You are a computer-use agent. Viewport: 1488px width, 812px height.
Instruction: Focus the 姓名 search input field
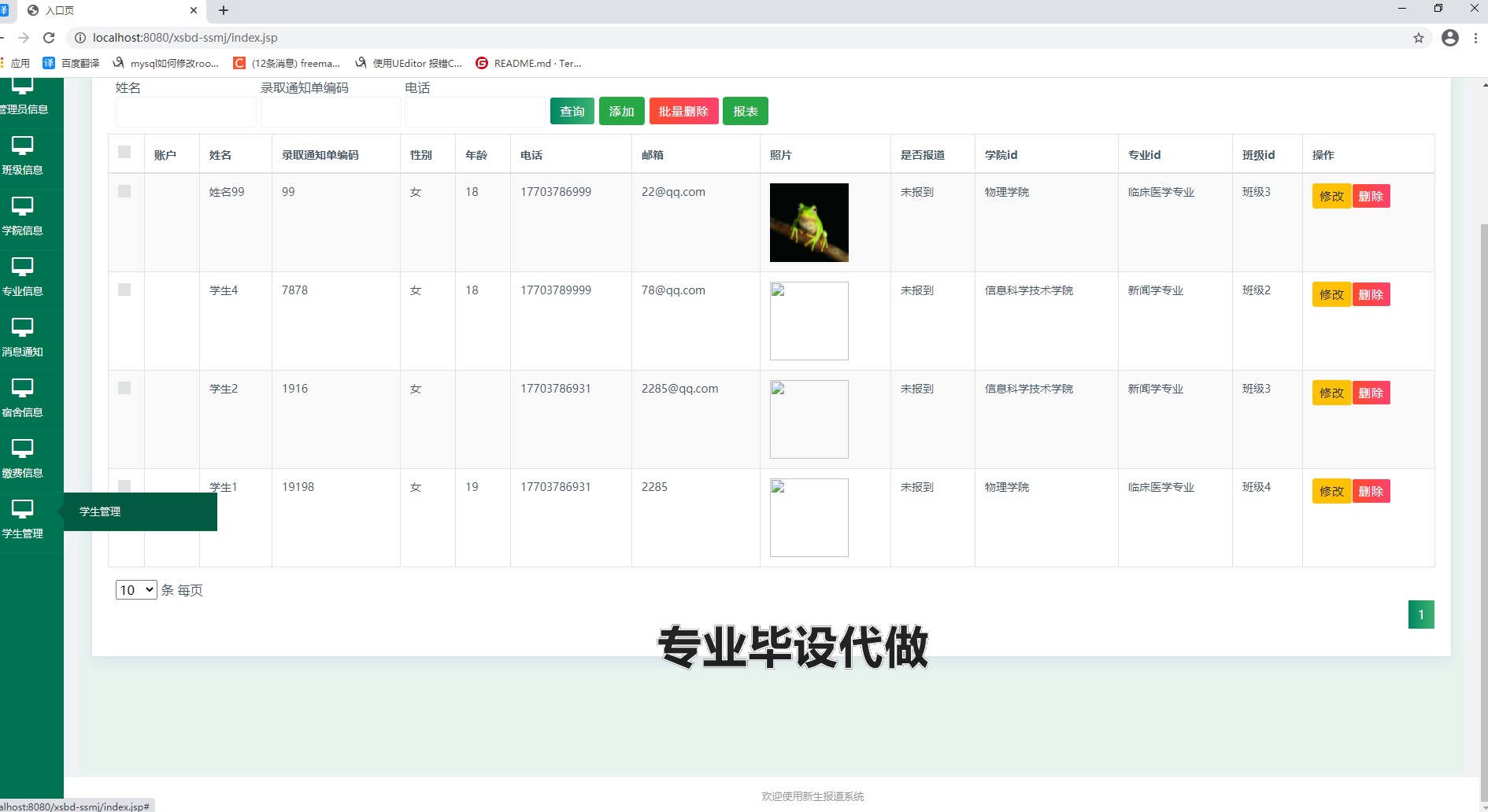point(186,112)
